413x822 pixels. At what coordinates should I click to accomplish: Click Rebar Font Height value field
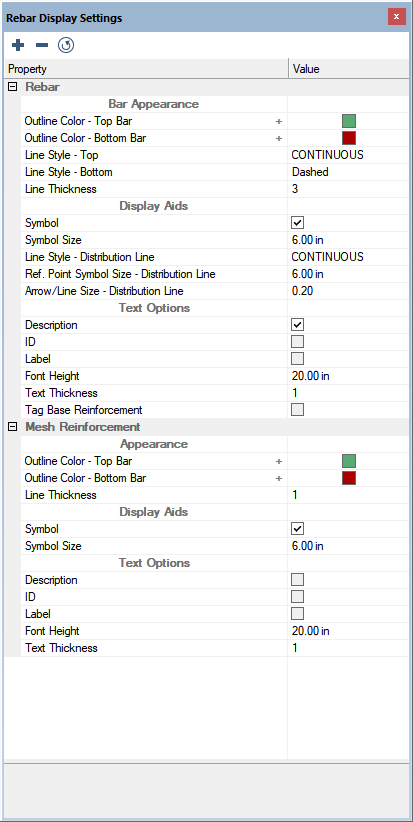point(349,376)
